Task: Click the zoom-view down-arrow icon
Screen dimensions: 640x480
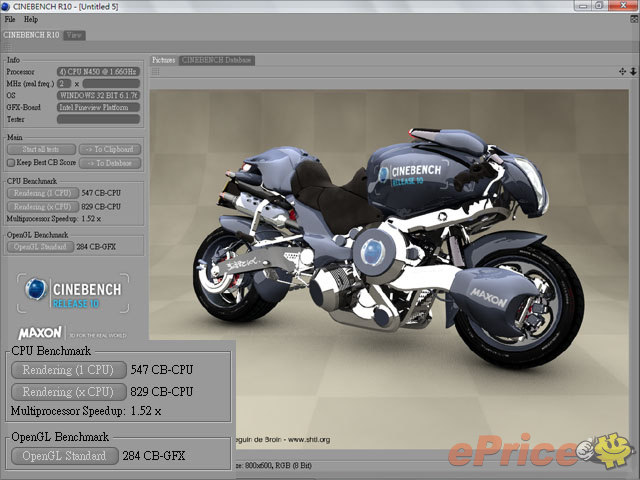Action: pyautogui.click(x=633, y=71)
